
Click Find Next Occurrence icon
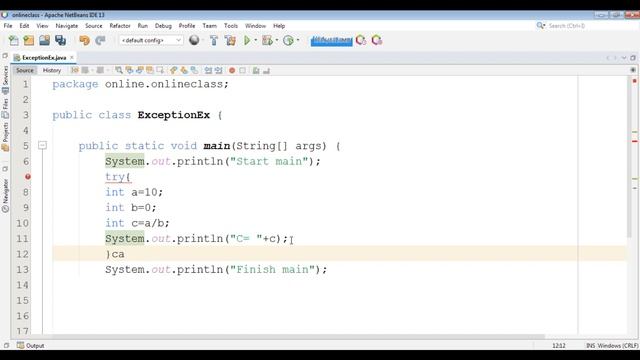pyautogui.click(x=140, y=71)
